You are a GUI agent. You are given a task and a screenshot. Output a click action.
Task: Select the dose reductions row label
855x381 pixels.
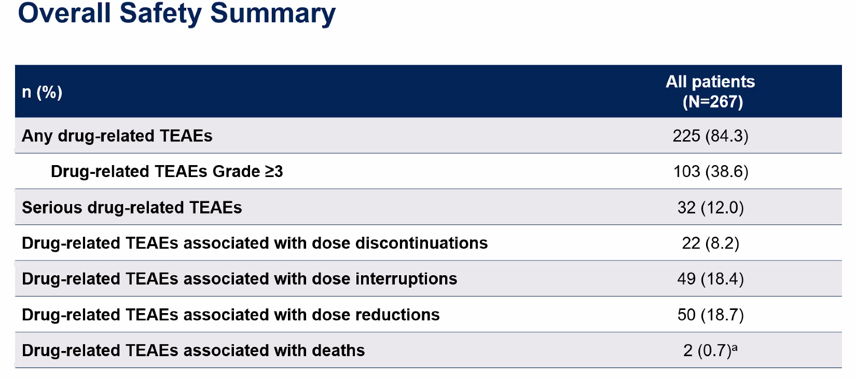coord(231,315)
